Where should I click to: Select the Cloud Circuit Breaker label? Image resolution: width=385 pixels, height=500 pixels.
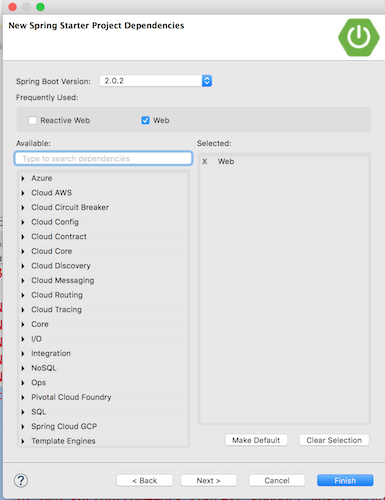tap(70, 207)
